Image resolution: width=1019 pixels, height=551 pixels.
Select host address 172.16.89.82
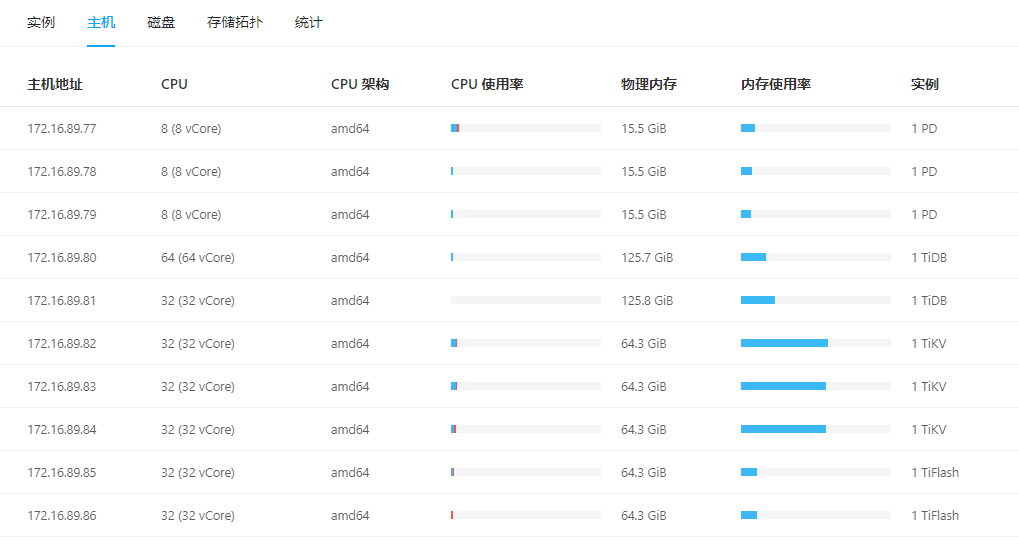(x=62, y=343)
